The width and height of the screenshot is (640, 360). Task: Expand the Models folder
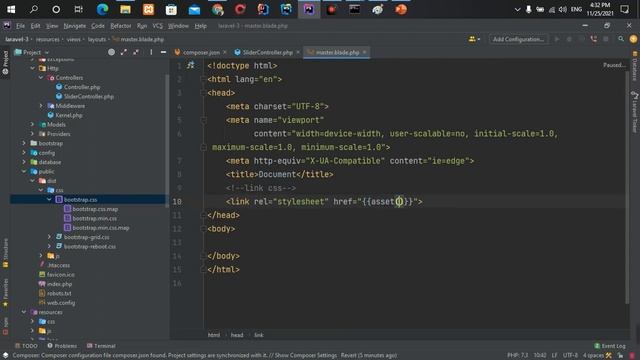pyautogui.click(x=33, y=124)
